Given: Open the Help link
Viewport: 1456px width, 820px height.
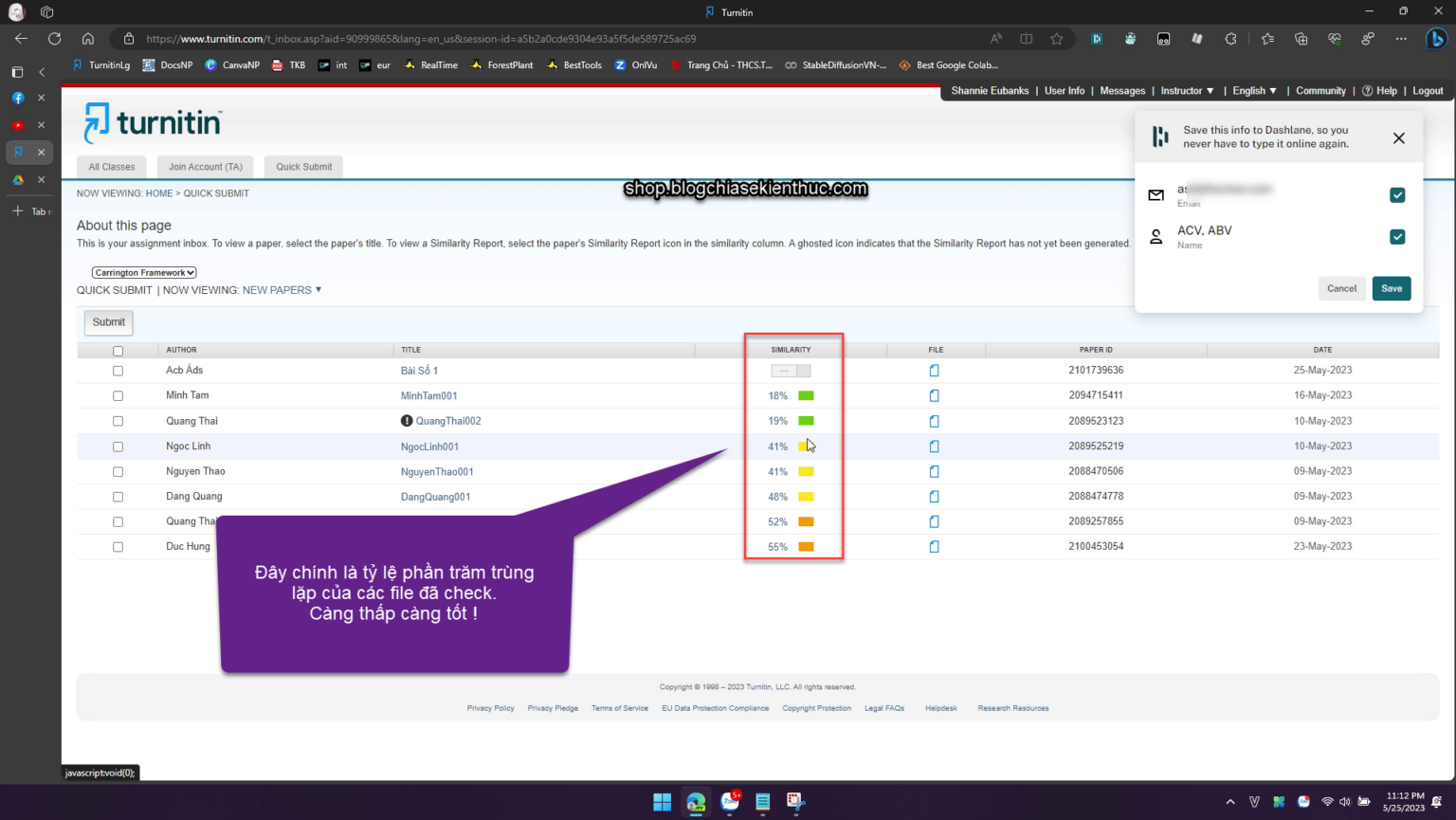Looking at the screenshot, I should (x=1379, y=91).
